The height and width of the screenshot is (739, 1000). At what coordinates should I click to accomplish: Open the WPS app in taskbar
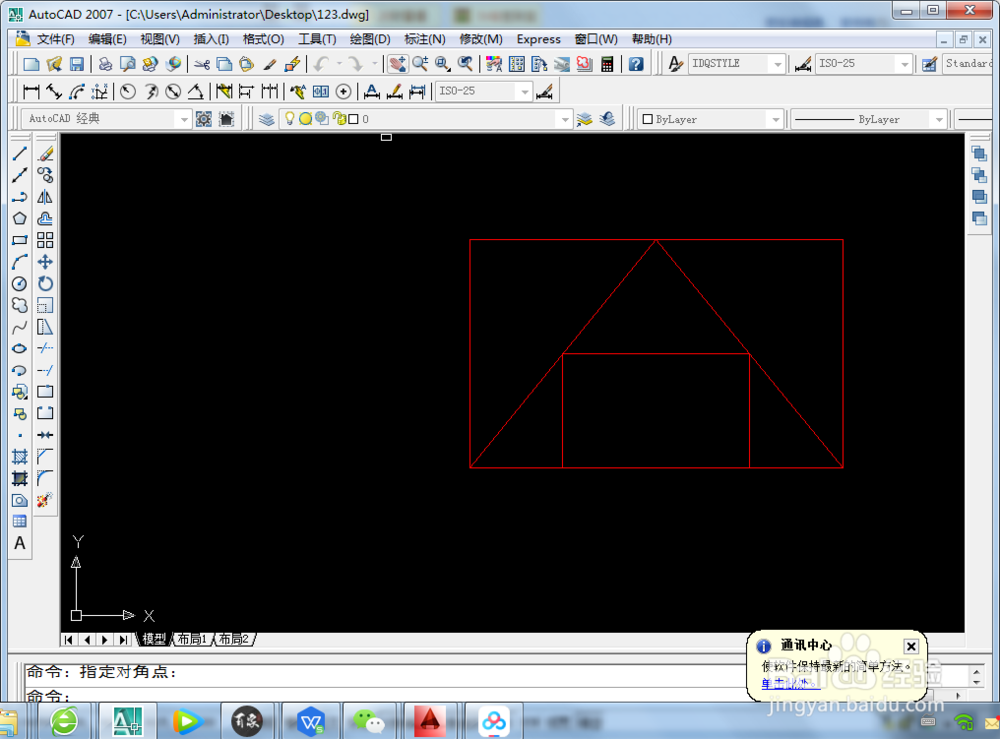311,721
